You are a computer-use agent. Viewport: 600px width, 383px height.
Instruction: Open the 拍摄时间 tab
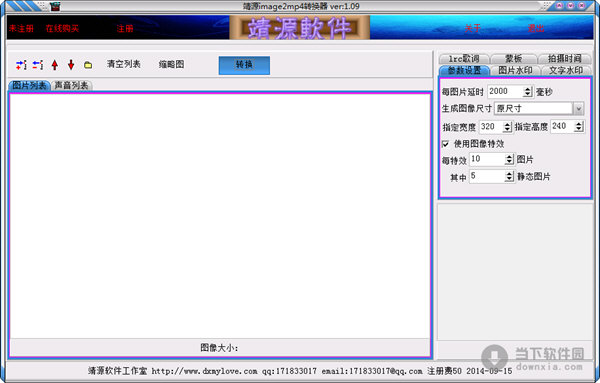coord(564,59)
